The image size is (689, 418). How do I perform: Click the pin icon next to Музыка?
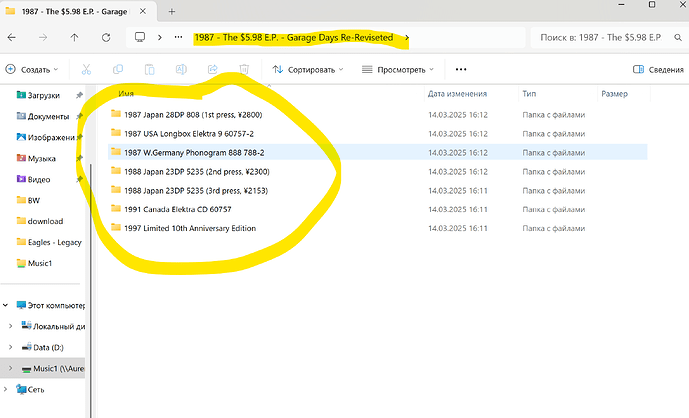80,159
